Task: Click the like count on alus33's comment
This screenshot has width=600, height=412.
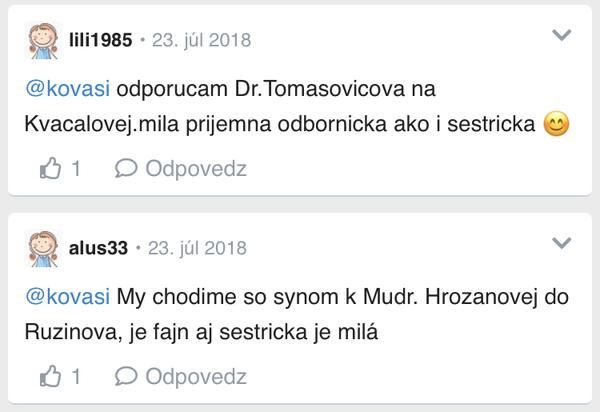Action: coord(76,377)
